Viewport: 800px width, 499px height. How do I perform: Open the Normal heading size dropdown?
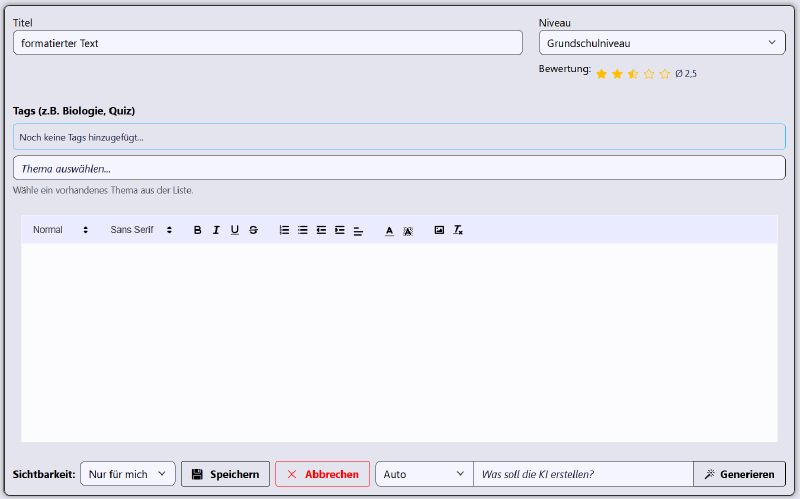[60, 230]
